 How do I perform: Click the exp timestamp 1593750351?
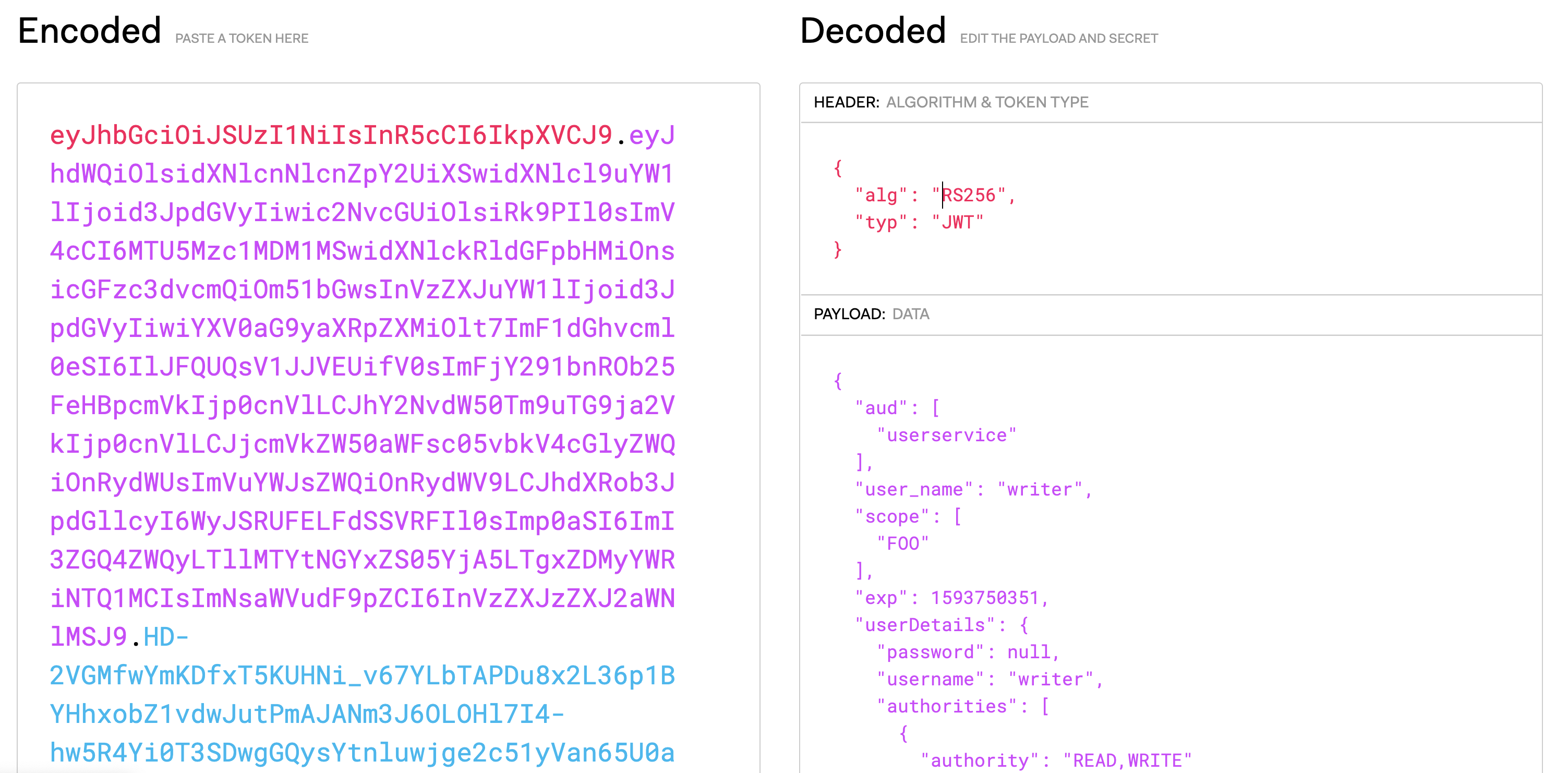(984, 598)
